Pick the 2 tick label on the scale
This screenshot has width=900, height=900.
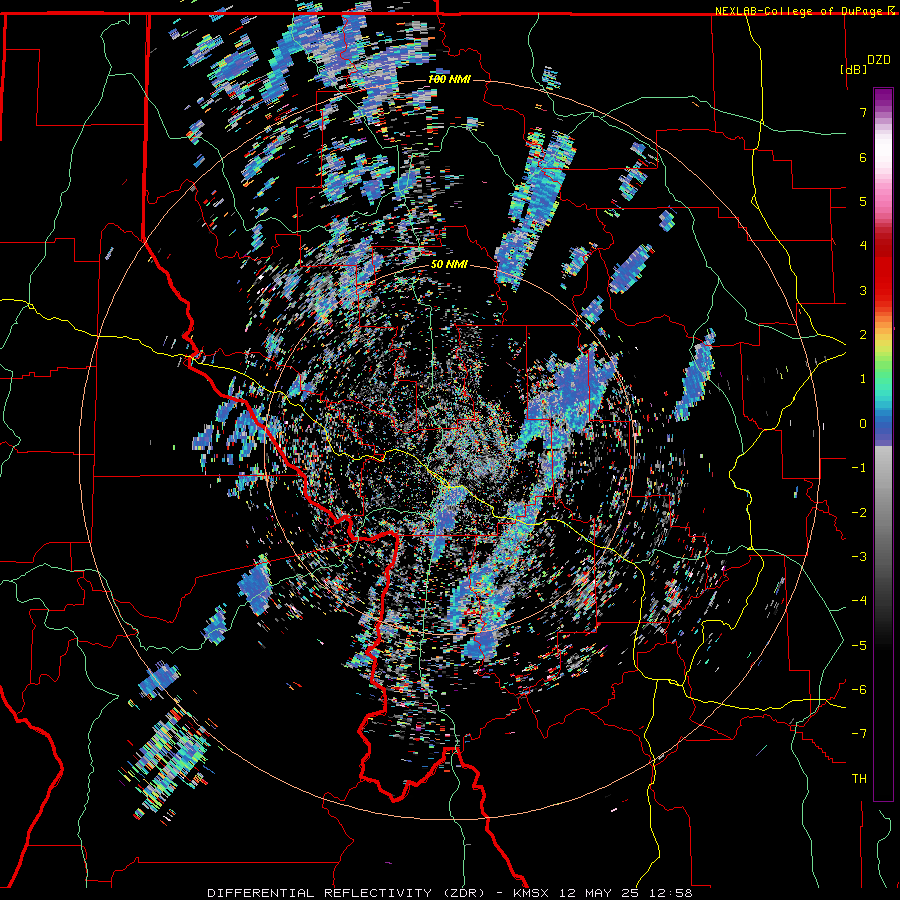pos(863,335)
